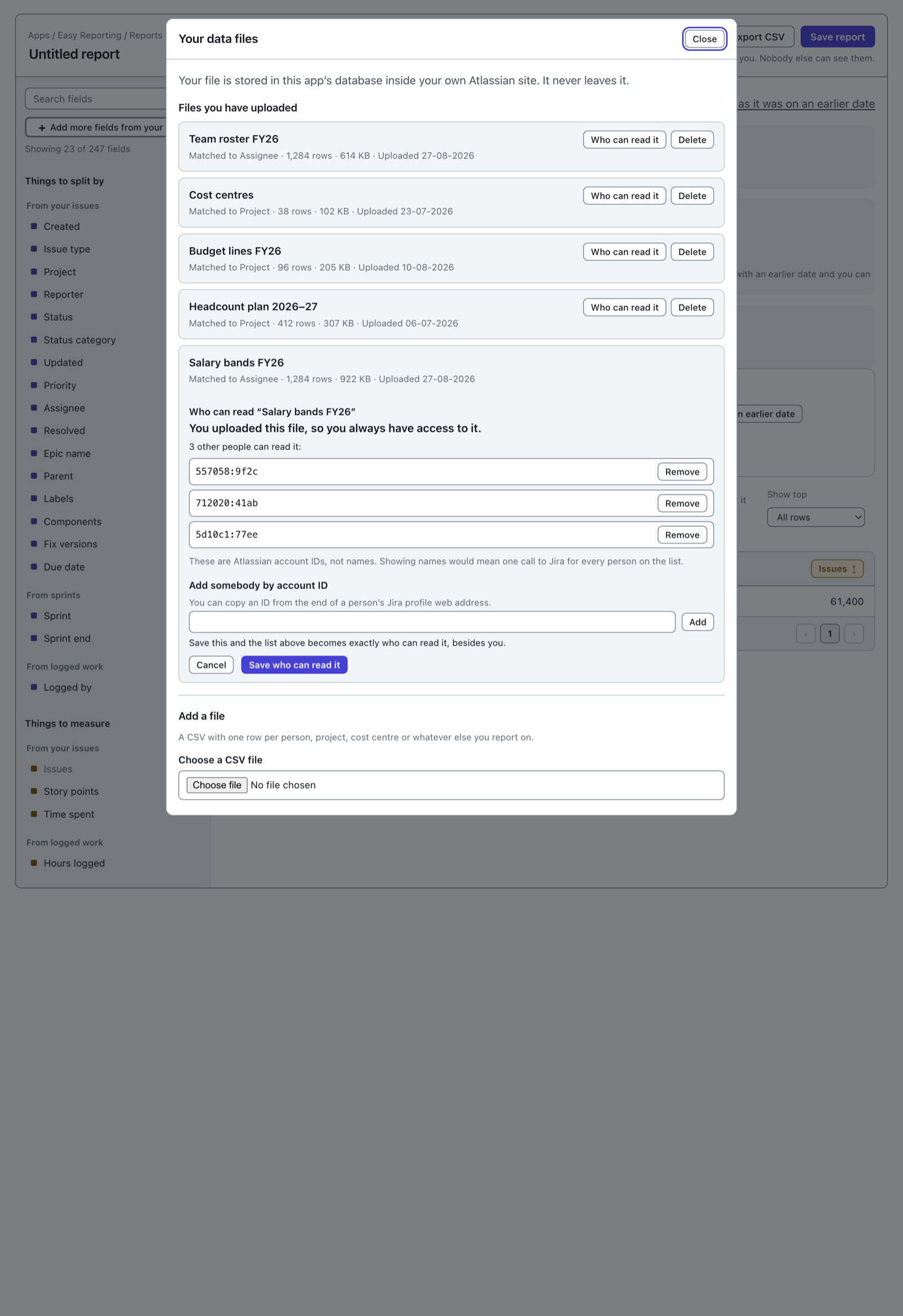Close the Your data files dialog
Screen dimensions: 903x1316
click(x=704, y=39)
